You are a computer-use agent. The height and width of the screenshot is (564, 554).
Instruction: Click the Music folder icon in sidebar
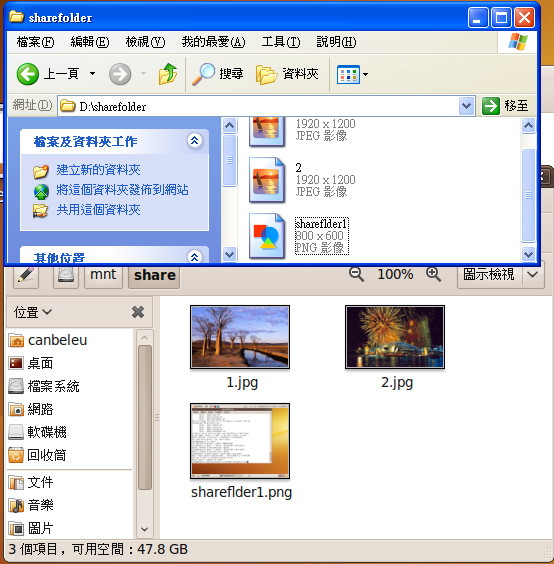point(16,505)
